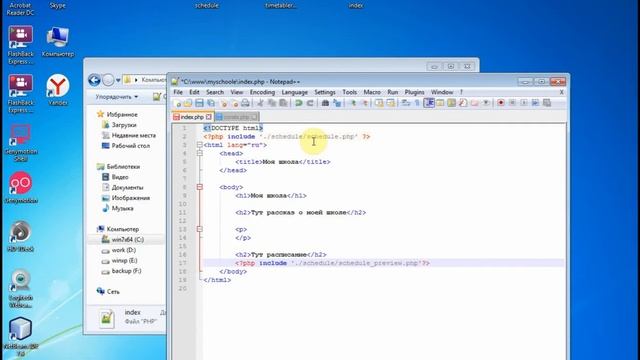Open Explorer recent pages dropdown arrow
Screen dimensions: 640x360
tap(118, 80)
